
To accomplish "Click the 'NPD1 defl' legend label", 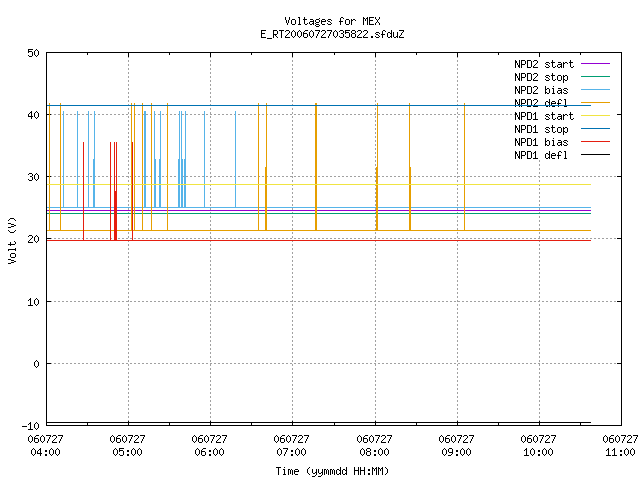I will pyautogui.click(x=541, y=155).
